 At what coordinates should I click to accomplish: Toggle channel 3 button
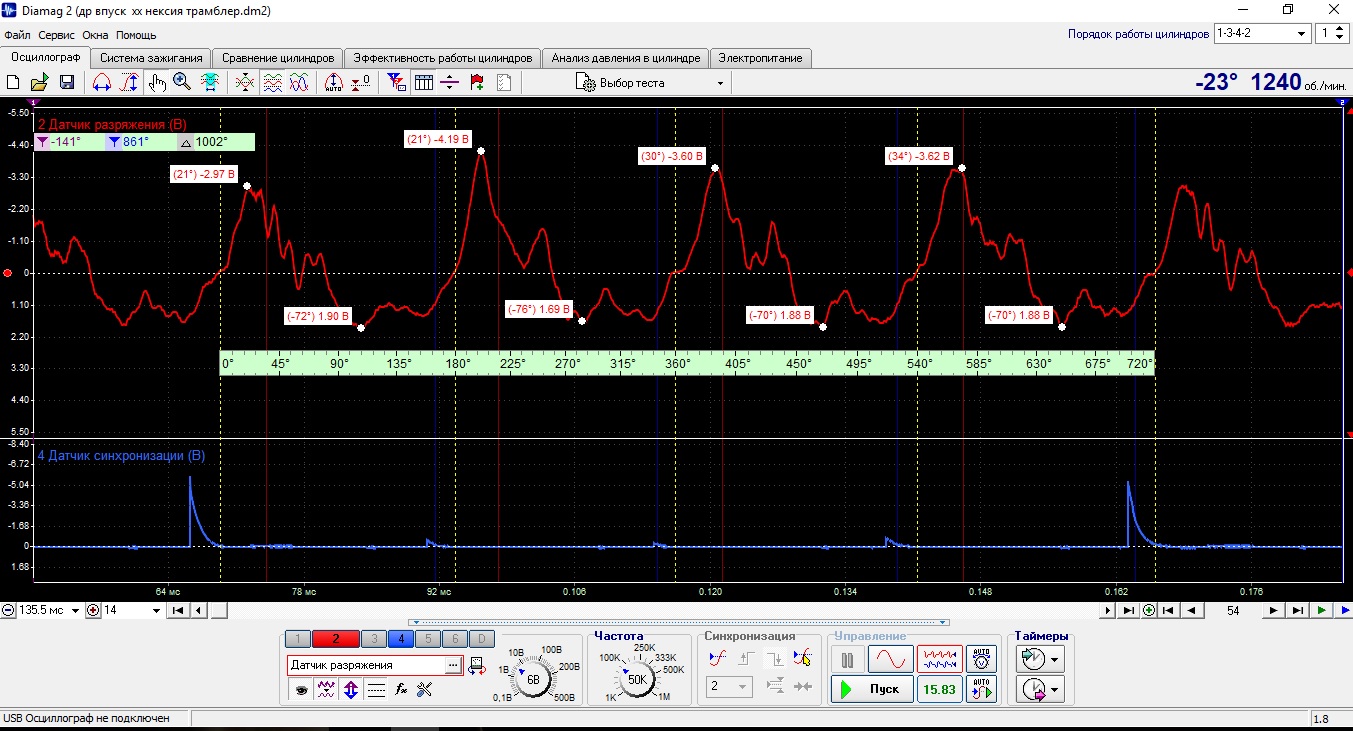373,639
